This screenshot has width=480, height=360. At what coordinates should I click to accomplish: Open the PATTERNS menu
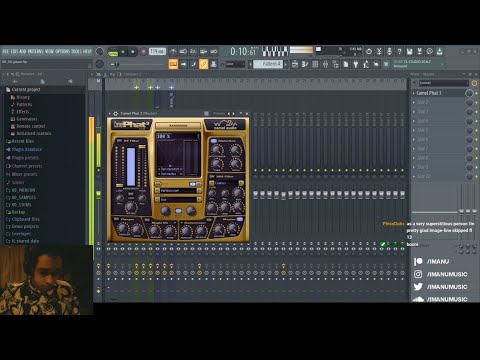[x=35, y=51]
